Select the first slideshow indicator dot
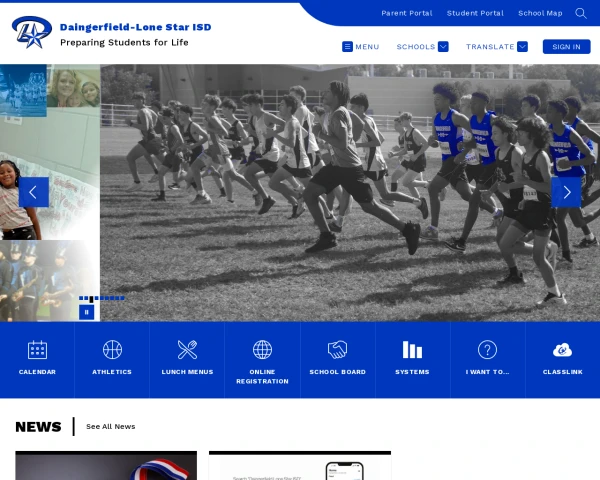This screenshot has width=600, height=480. click(81, 298)
